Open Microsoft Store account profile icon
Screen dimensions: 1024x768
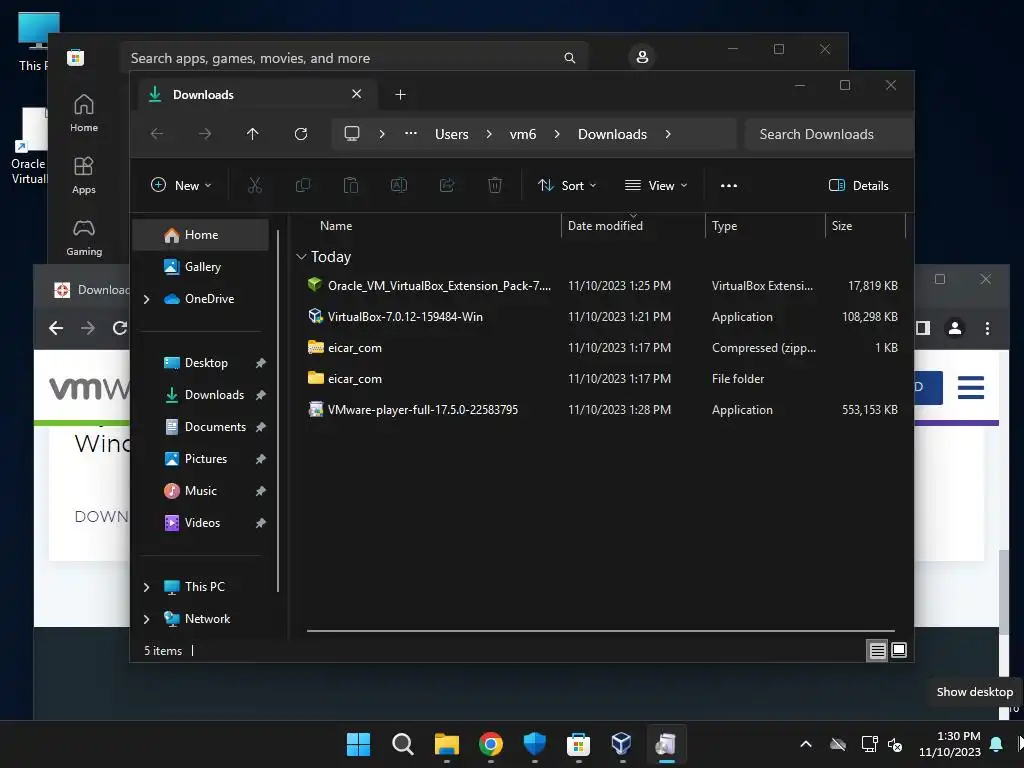tap(642, 57)
